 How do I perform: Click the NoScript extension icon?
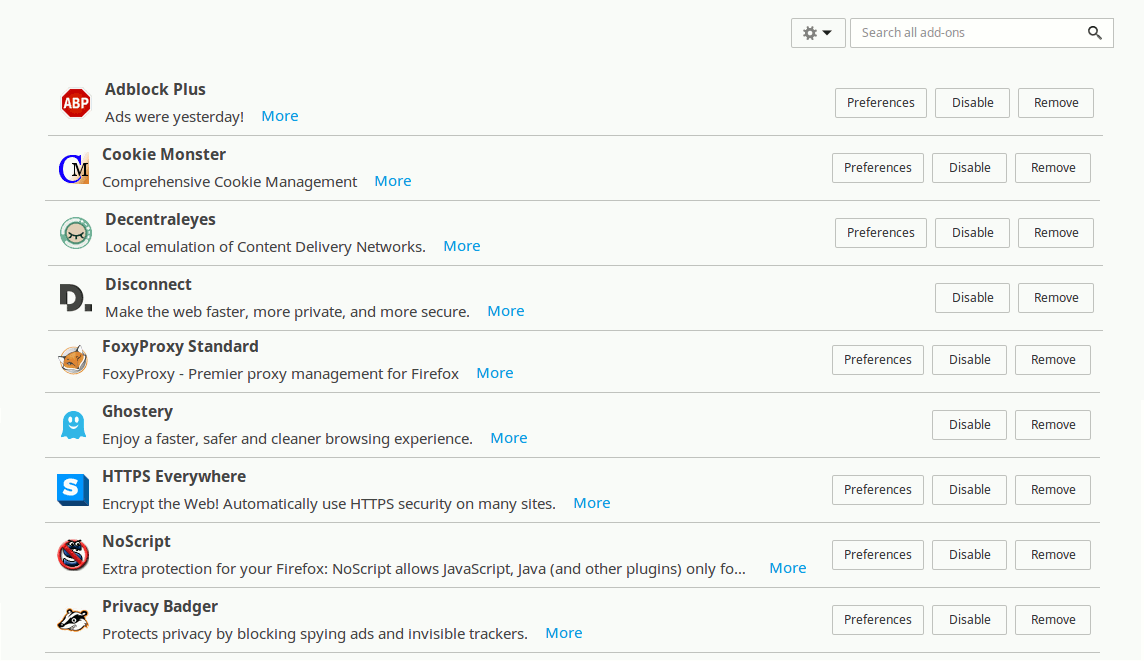pos(73,555)
